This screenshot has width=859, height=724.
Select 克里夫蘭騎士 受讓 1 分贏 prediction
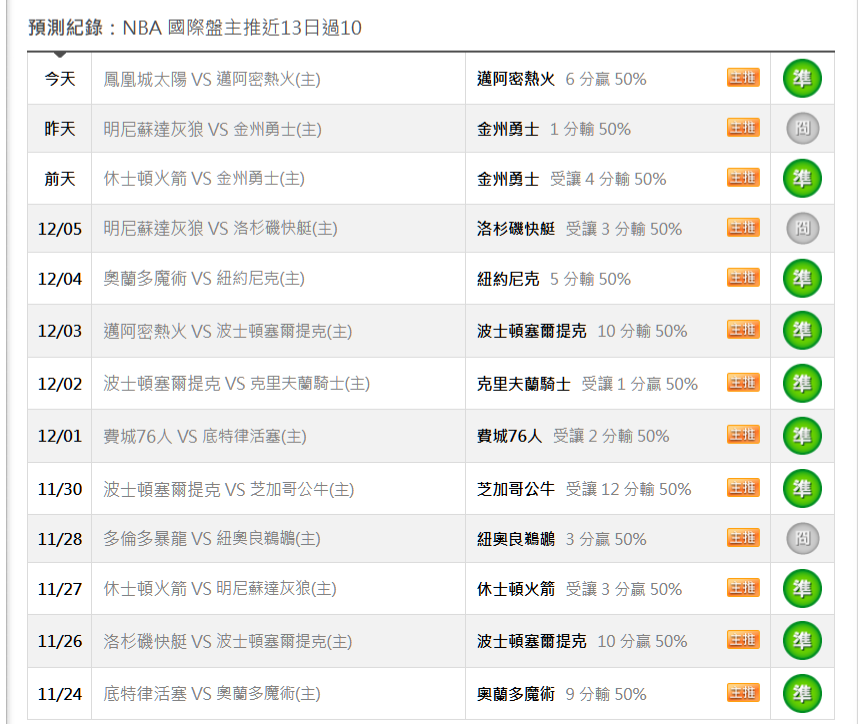587,384
